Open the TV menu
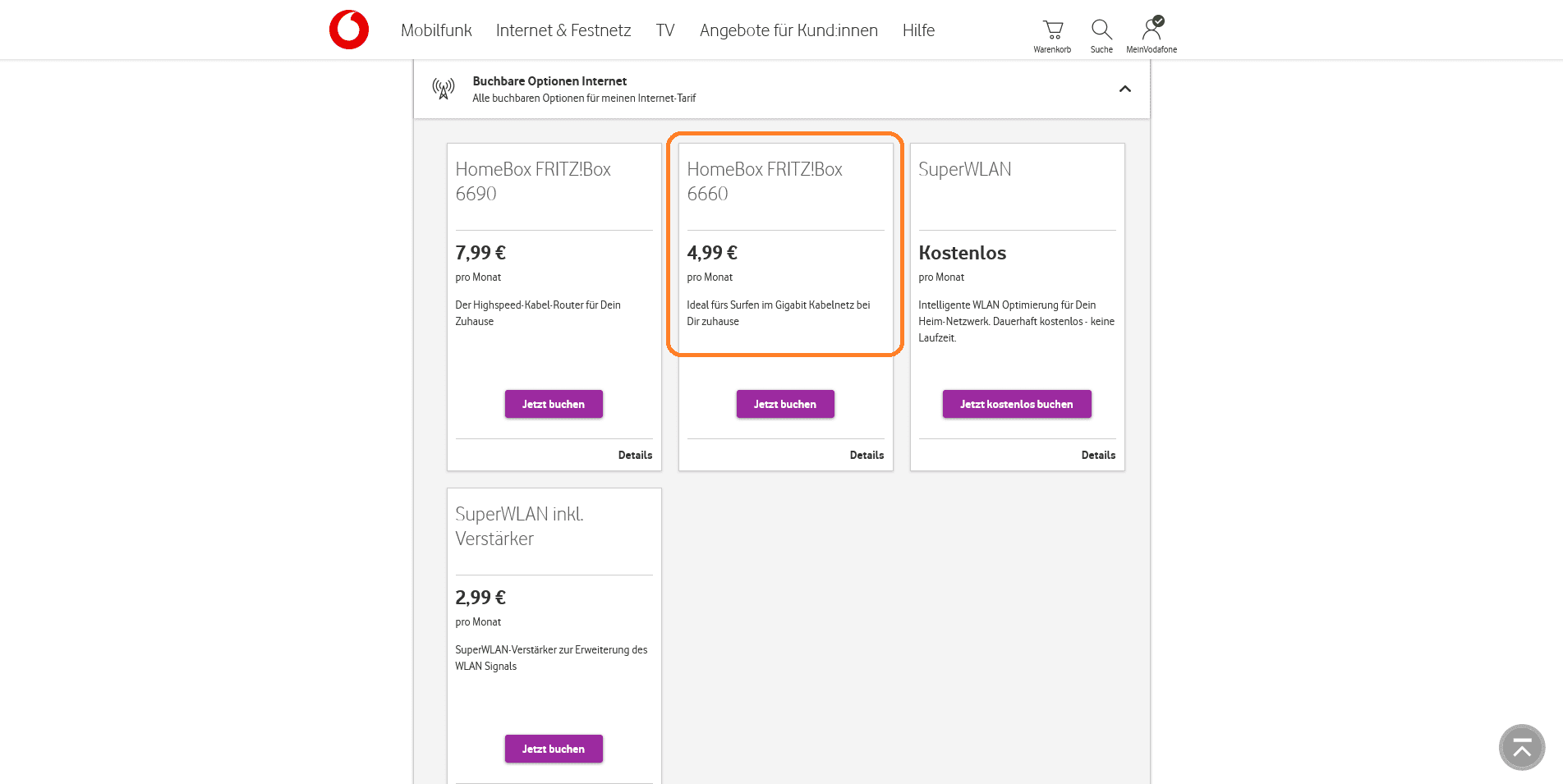1563x784 pixels. (x=665, y=30)
